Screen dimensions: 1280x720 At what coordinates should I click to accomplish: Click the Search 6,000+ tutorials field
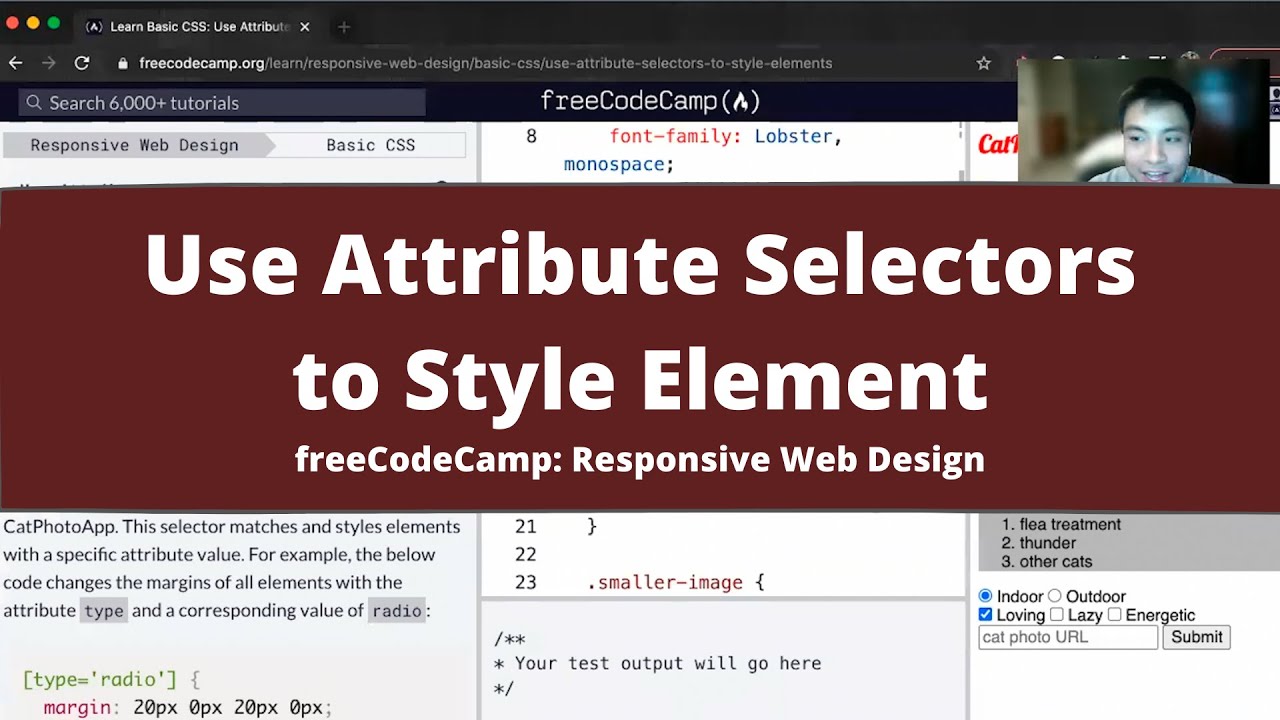click(222, 103)
